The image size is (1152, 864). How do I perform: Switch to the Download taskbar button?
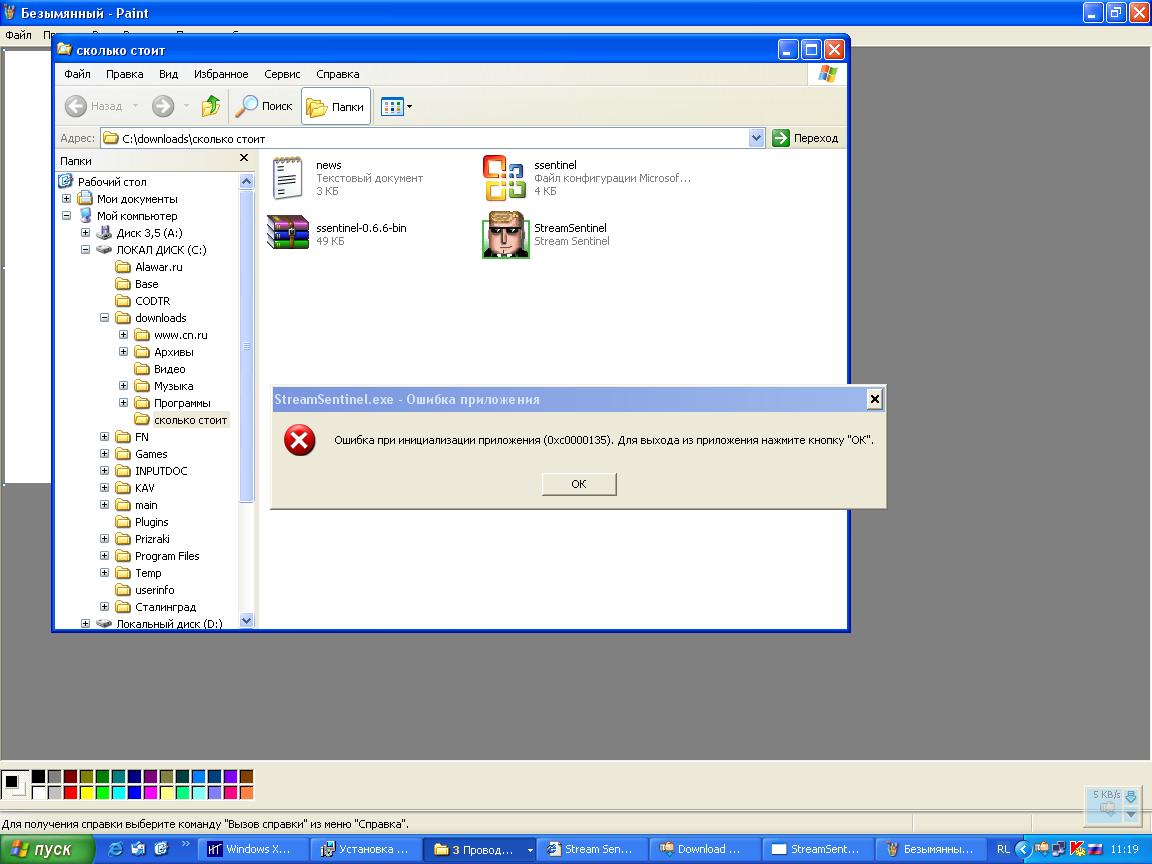706,849
